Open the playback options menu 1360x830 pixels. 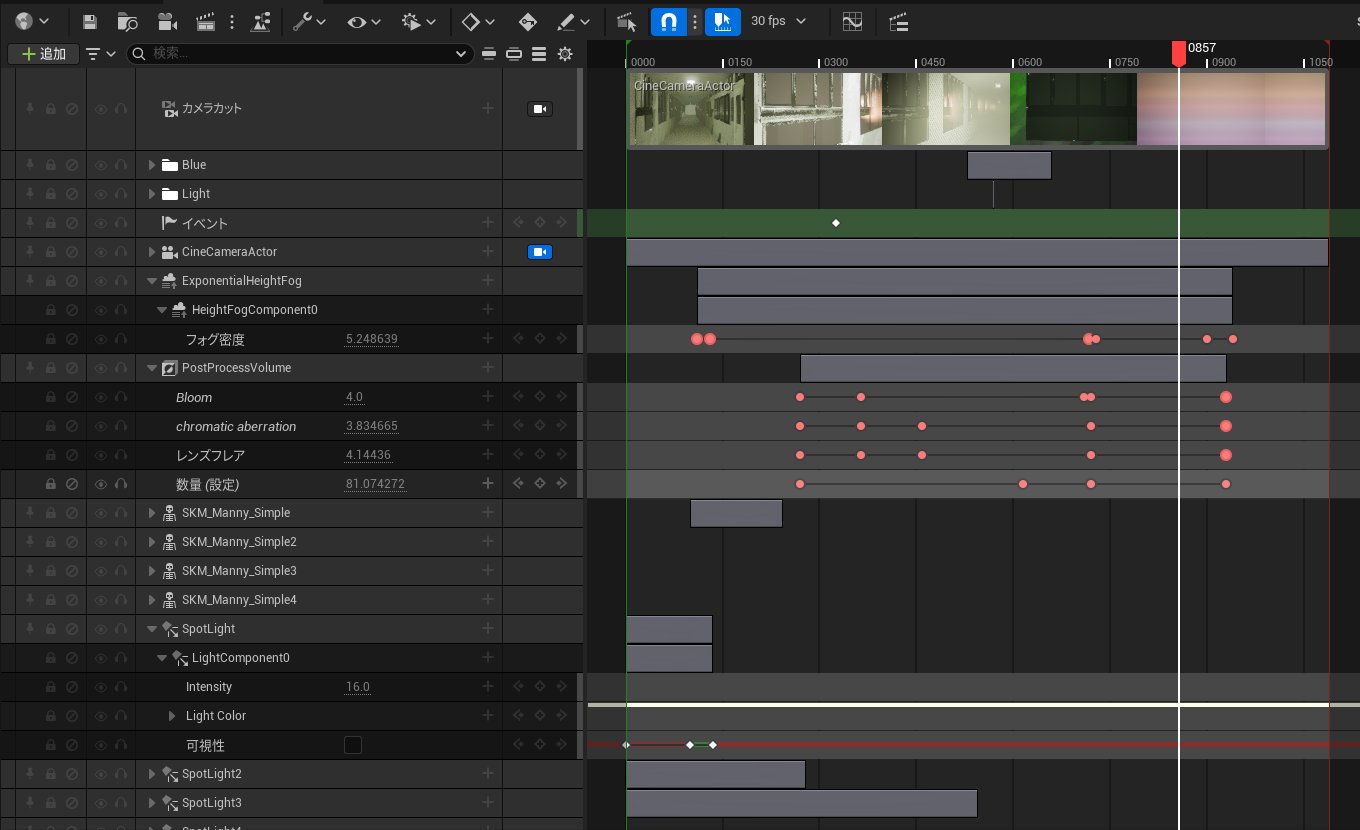[x=418, y=21]
